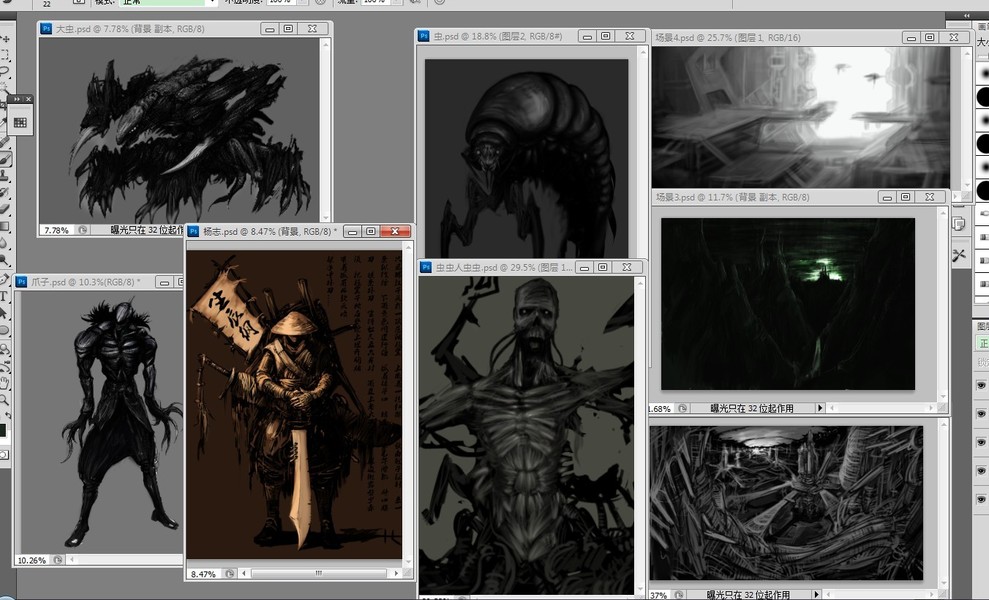This screenshot has height=600, width=989.
Task: Click 杨志.psd horizontal scrollbar left arrow
Action: [x=244, y=574]
